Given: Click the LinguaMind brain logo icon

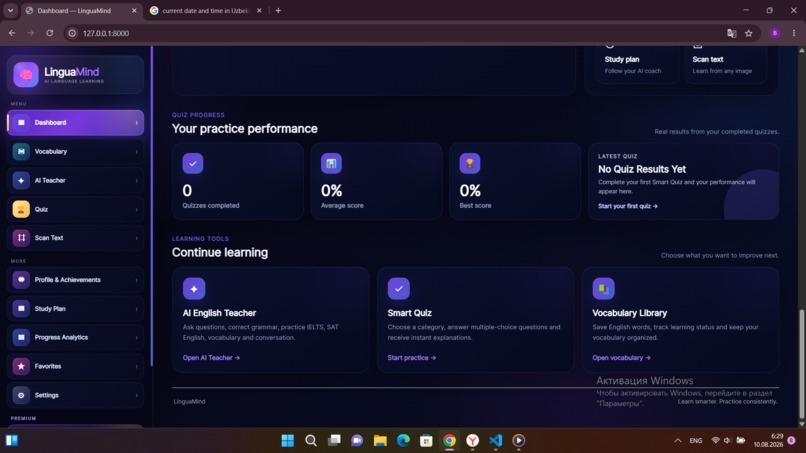Looking at the screenshot, I should (26, 75).
